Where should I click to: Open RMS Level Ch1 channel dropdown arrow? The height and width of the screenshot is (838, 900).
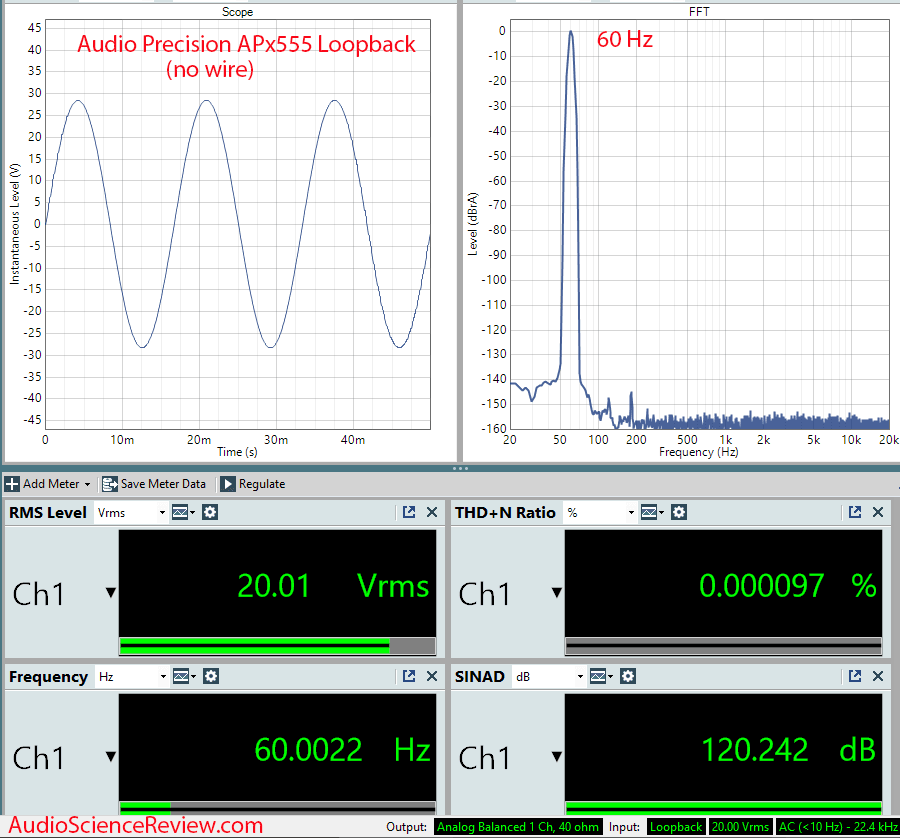[x=111, y=592]
